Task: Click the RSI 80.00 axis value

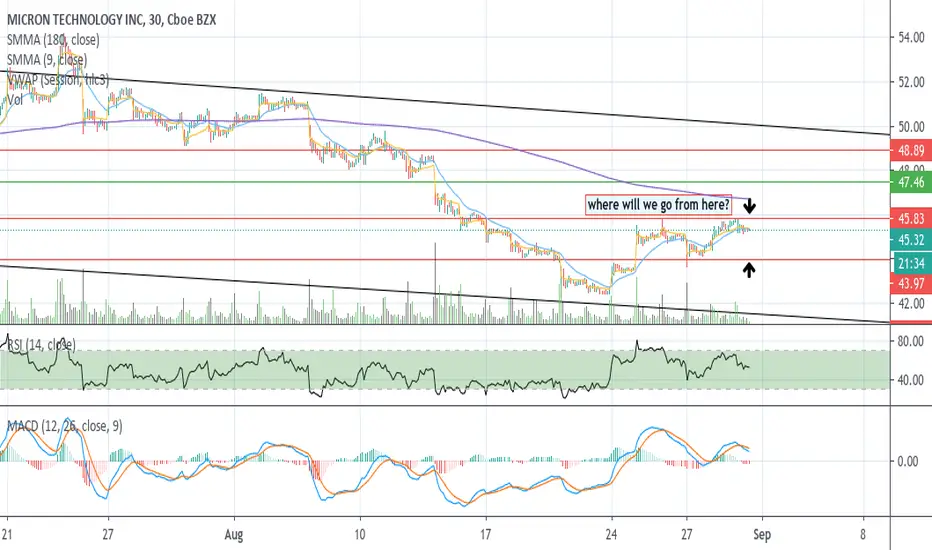Action: (911, 341)
